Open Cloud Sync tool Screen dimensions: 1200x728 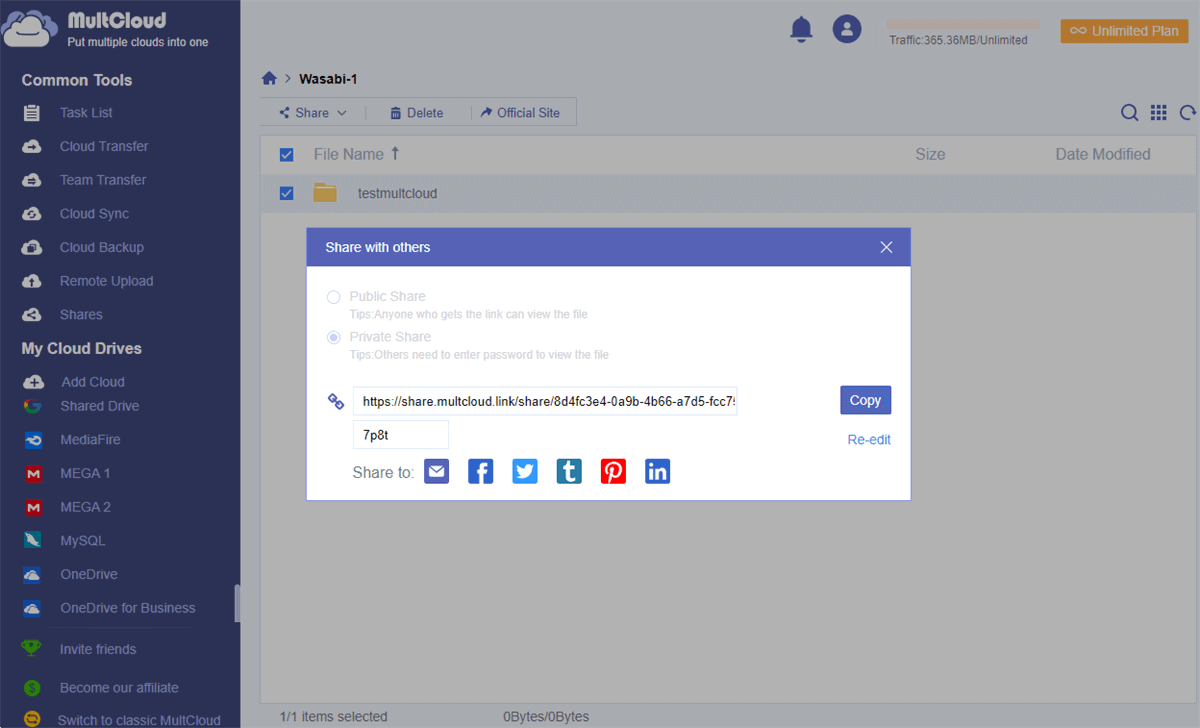pyautogui.click(x=94, y=214)
